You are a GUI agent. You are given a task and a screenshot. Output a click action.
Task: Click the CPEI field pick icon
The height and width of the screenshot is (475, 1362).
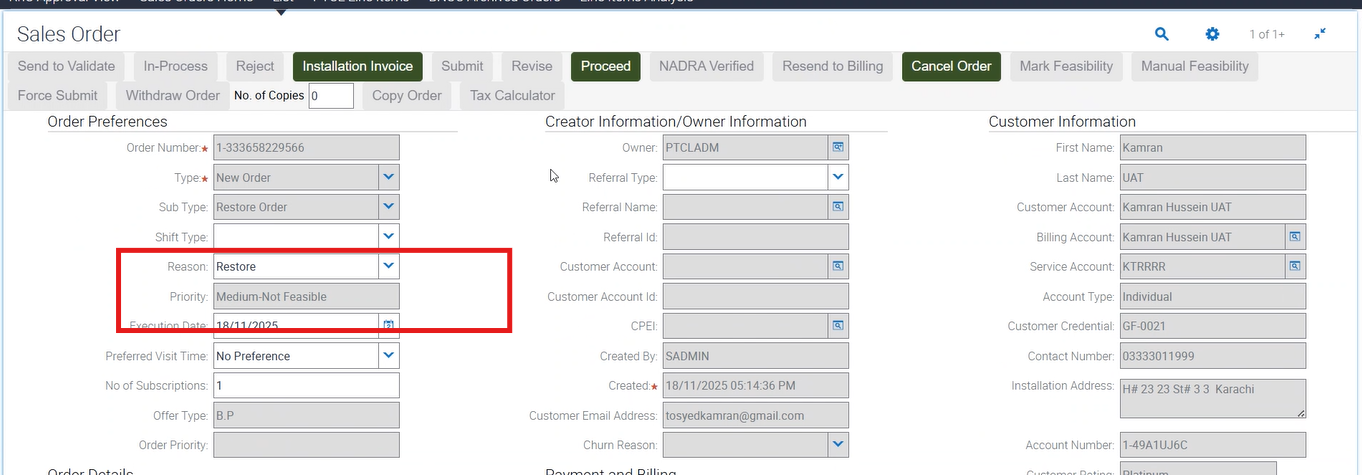(x=838, y=326)
